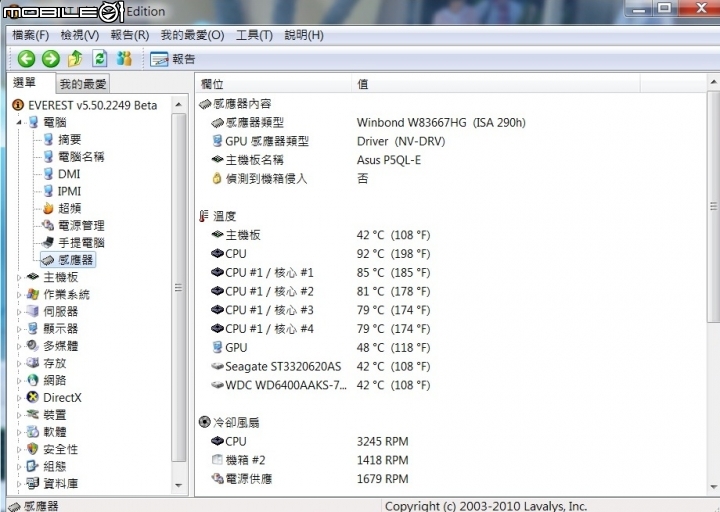The height and width of the screenshot is (512, 720).
Task: Open the 我的最愛(O) menu
Action: (192, 35)
